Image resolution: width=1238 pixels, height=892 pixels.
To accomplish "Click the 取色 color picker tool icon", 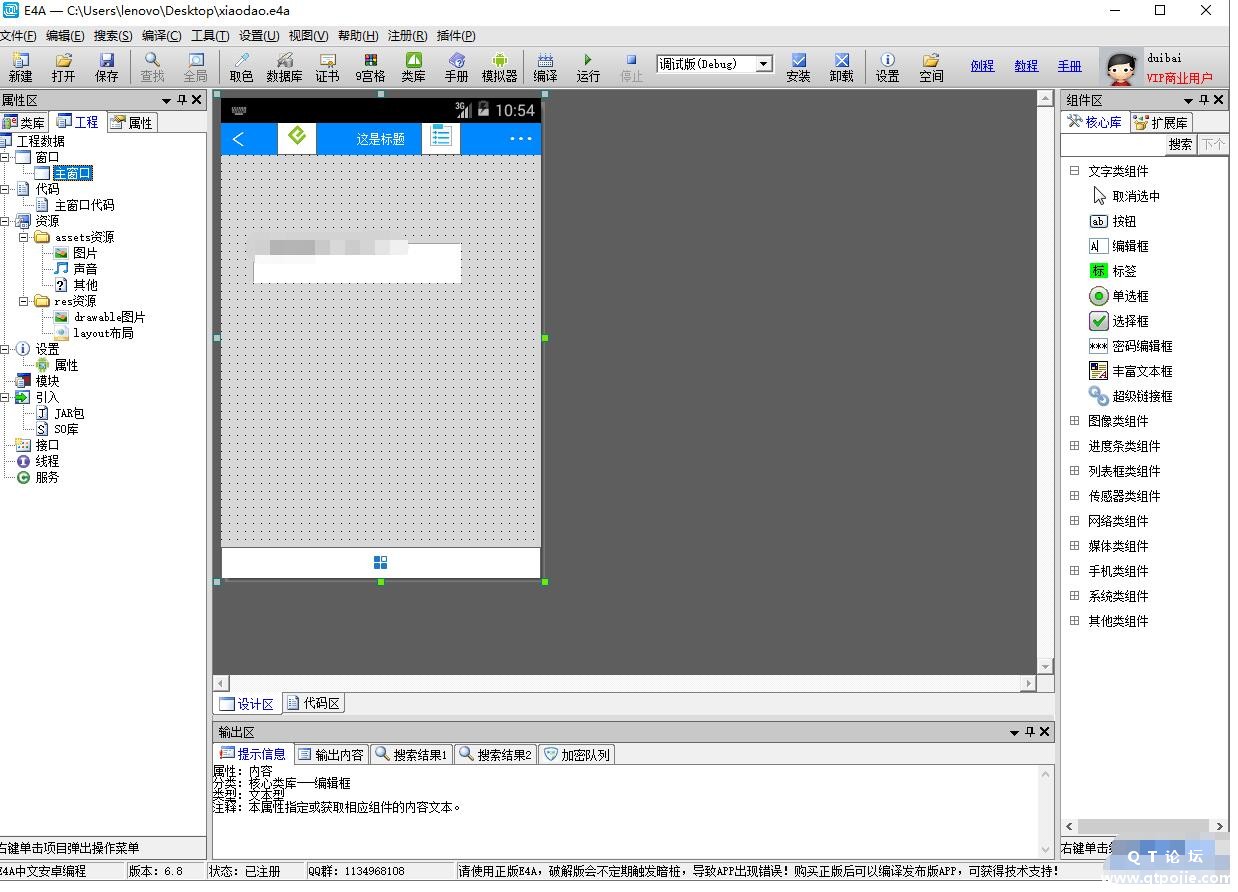I will pyautogui.click(x=241, y=67).
